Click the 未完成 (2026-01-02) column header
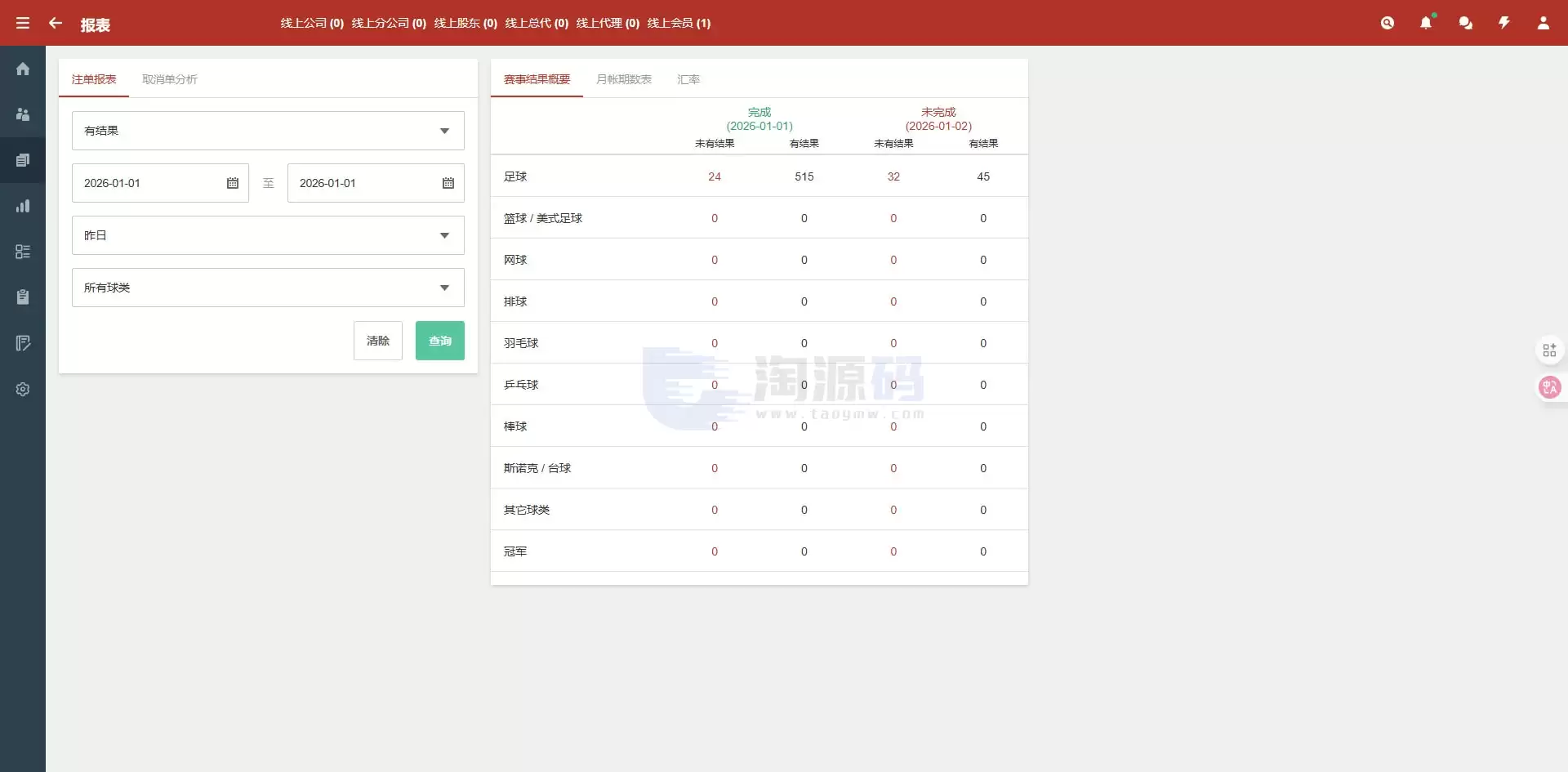 (x=938, y=119)
